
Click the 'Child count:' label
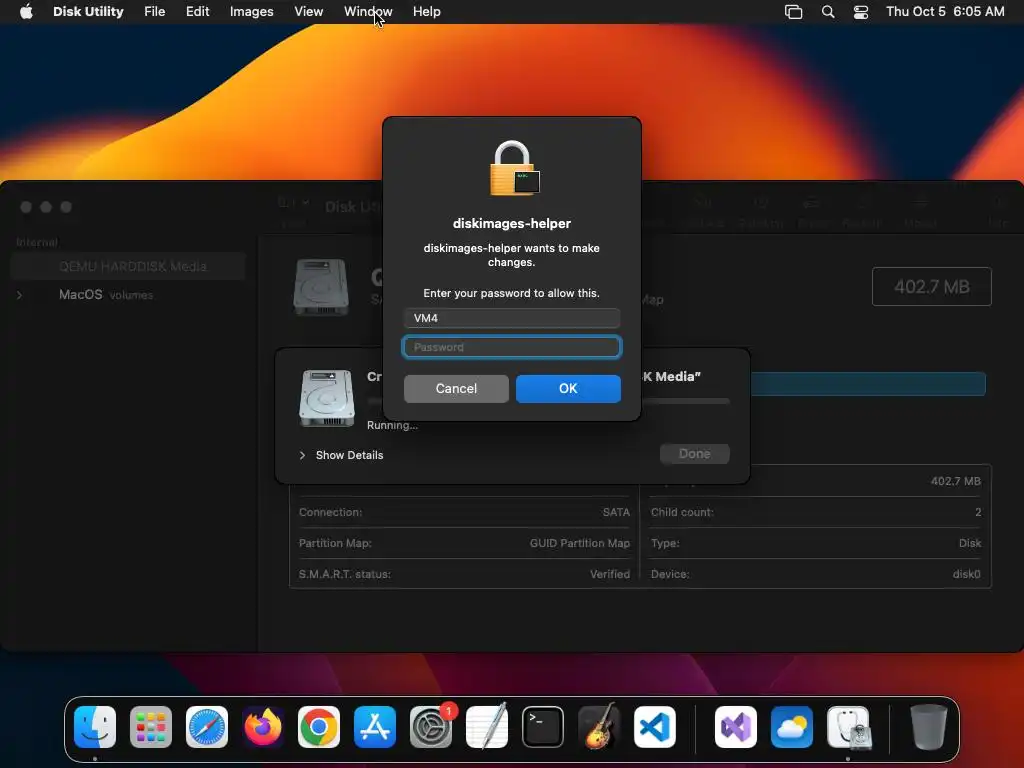tap(682, 513)
